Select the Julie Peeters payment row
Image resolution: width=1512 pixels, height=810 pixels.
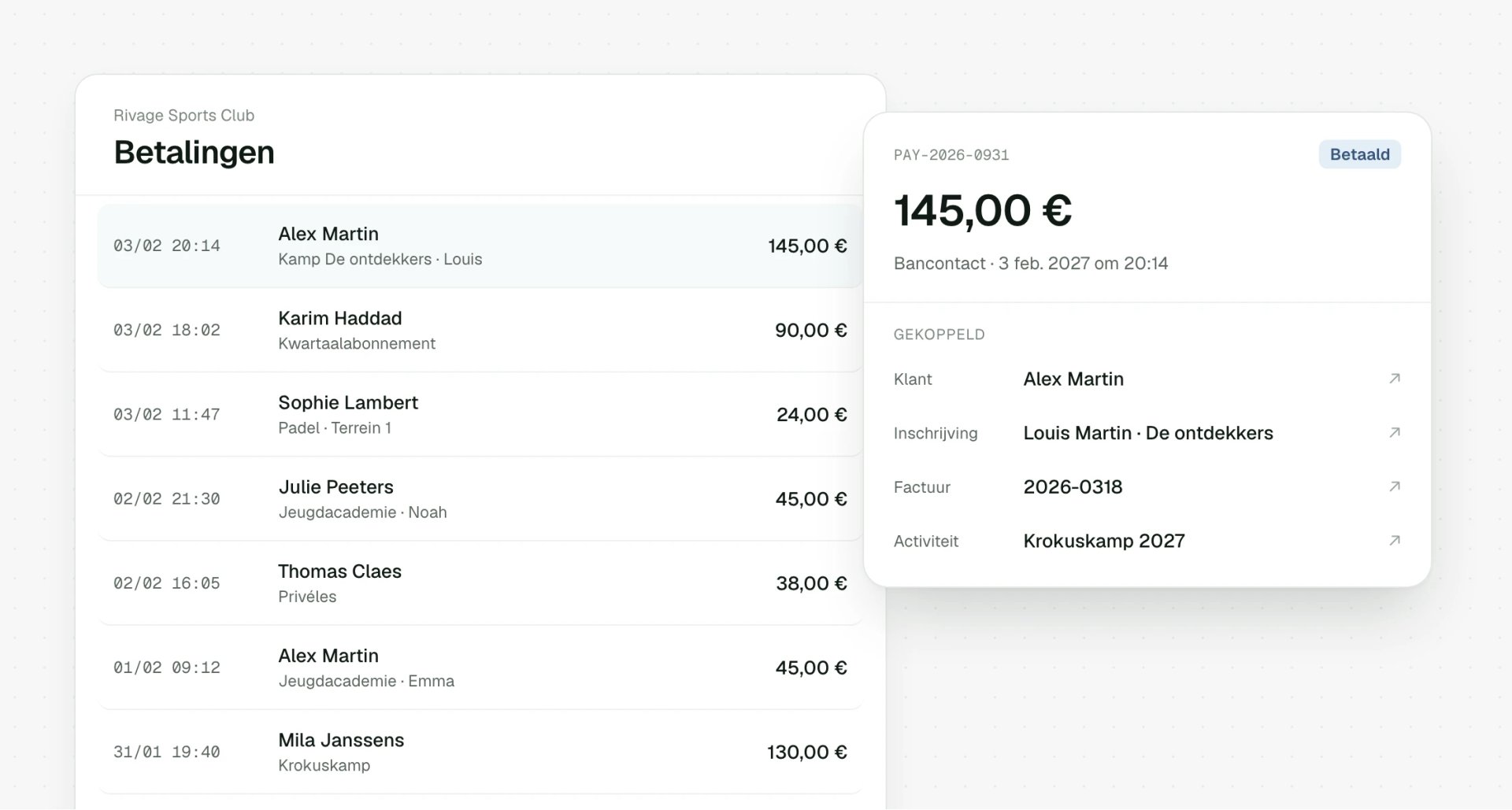click(480, 498)
